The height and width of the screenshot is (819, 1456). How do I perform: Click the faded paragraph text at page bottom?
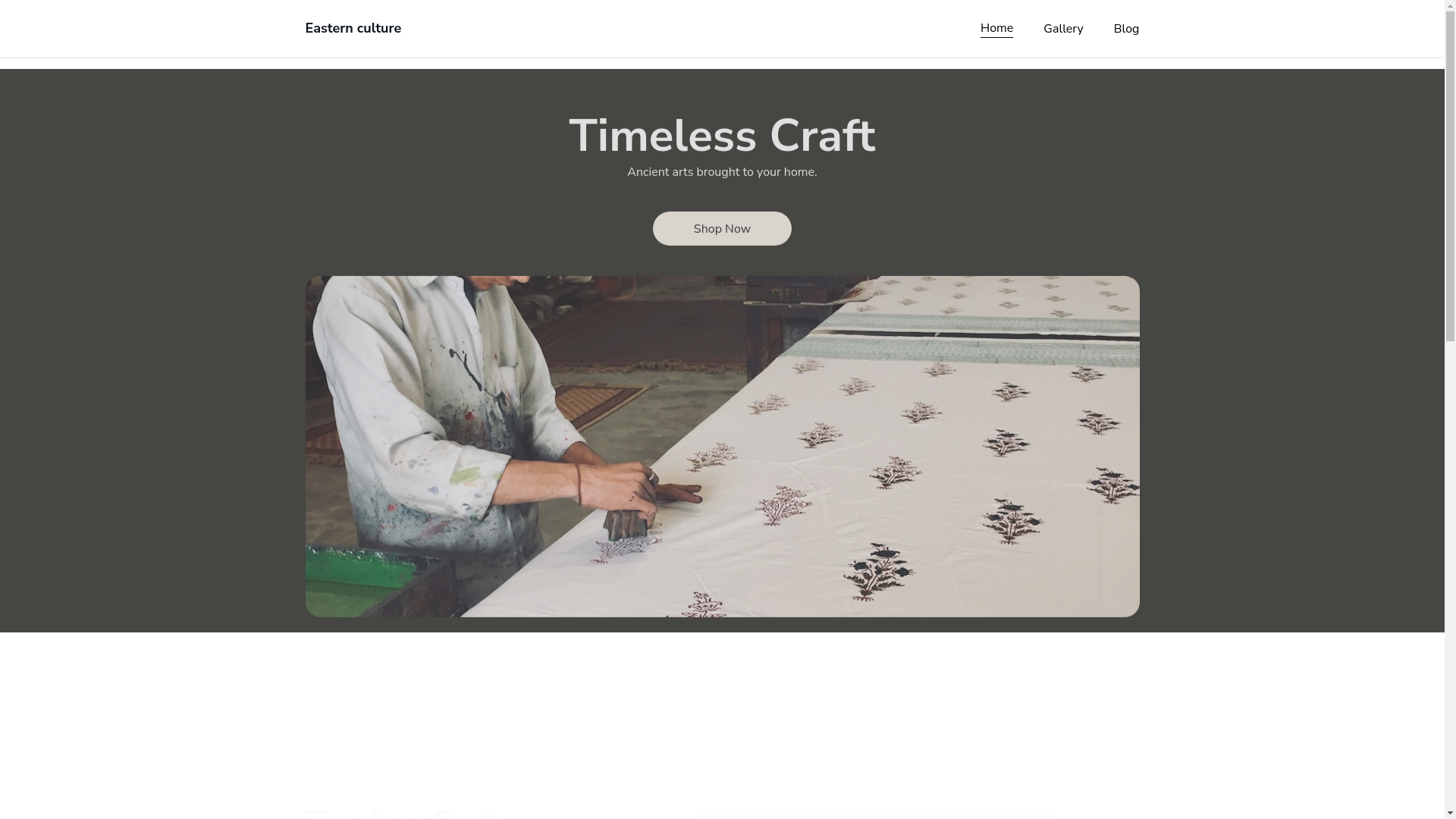(x=876, y=813)
